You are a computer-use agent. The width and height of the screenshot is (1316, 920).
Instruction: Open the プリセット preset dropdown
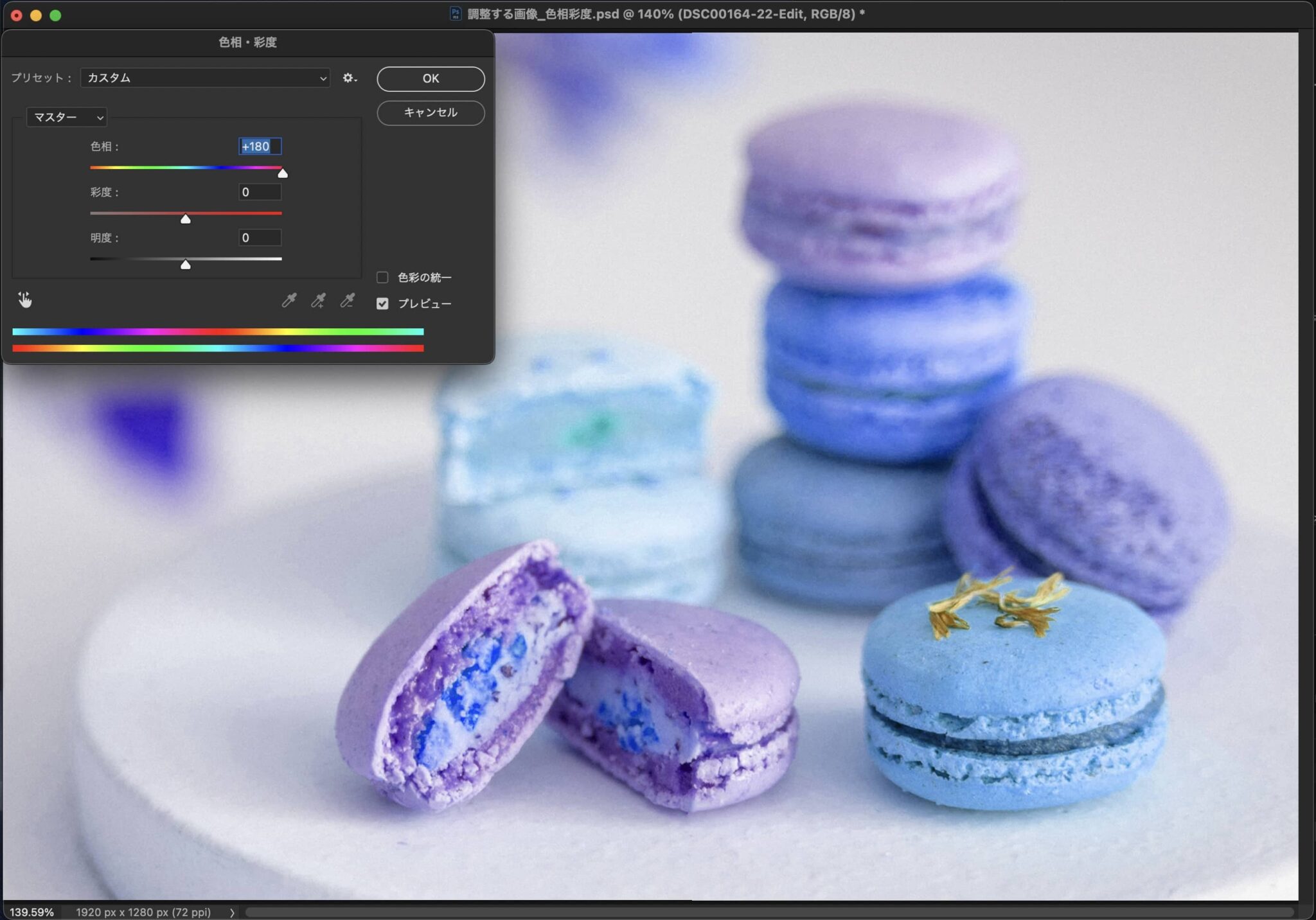tap(205, 78)
